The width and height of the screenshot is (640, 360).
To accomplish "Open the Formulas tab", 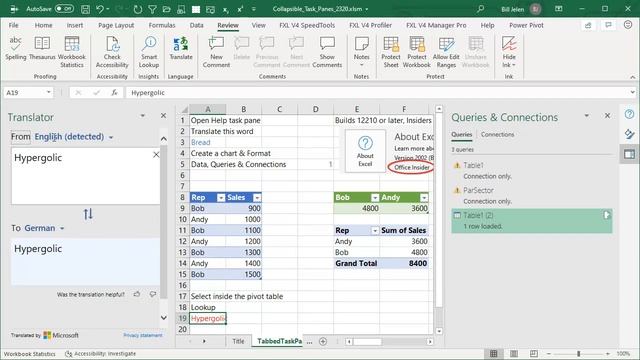I will 162,25.
